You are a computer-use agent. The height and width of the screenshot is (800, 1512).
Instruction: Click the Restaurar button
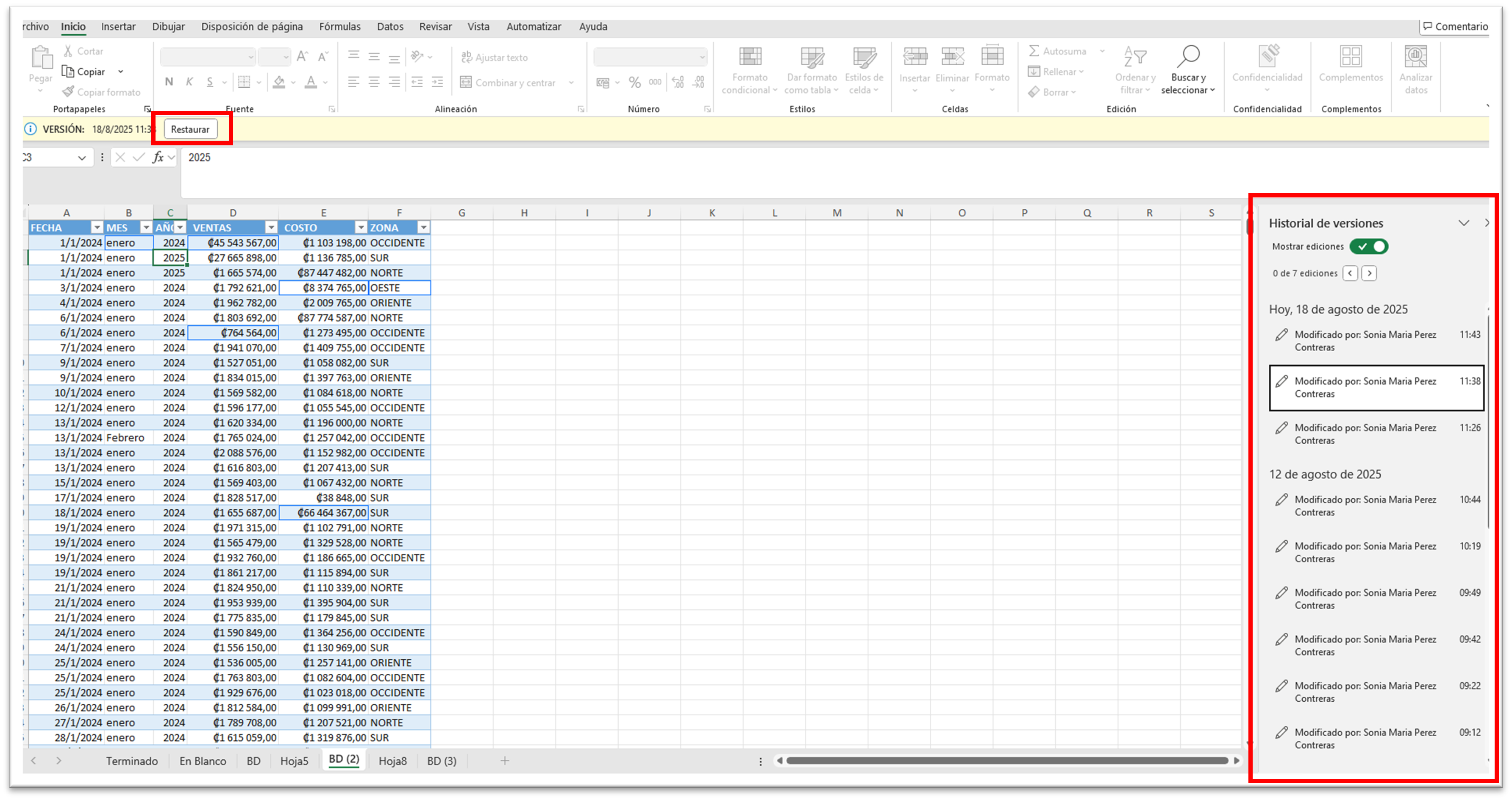[190, 129]
